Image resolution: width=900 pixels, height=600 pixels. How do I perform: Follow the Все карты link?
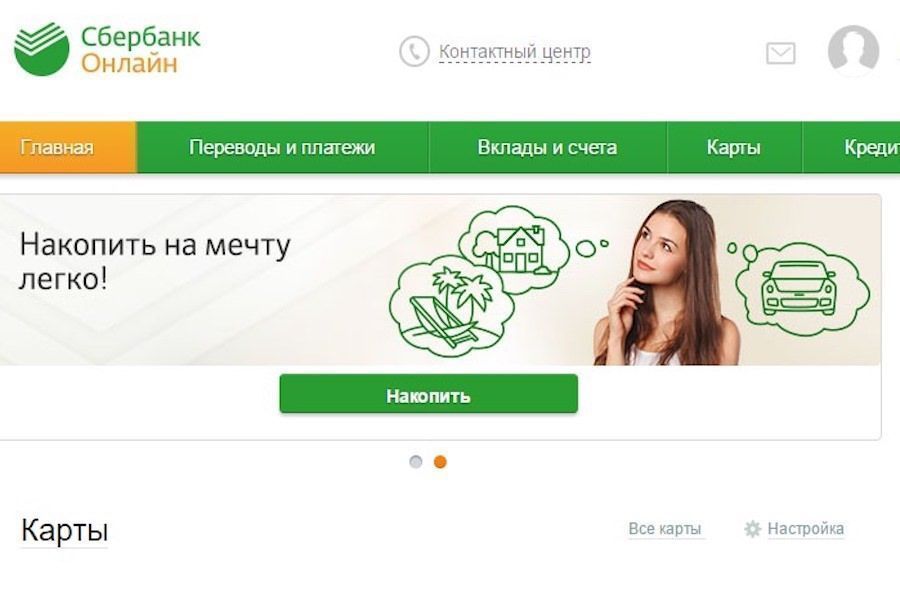[x=665, y=529]
